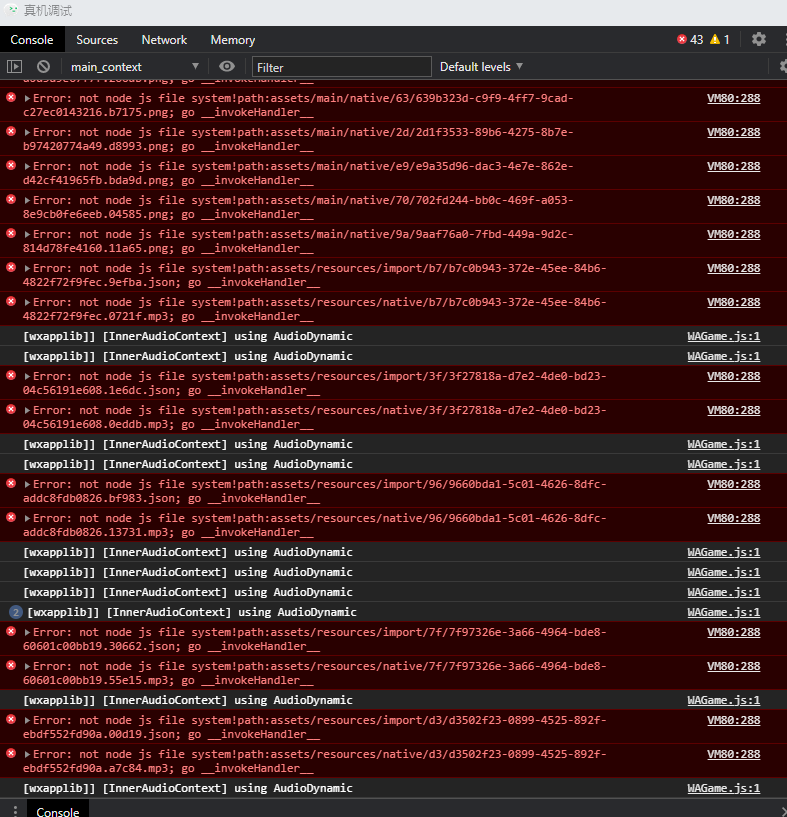This screenshot has height=817, width=787.
Task: Open the Network tab
Action: [x=164, y=40]
